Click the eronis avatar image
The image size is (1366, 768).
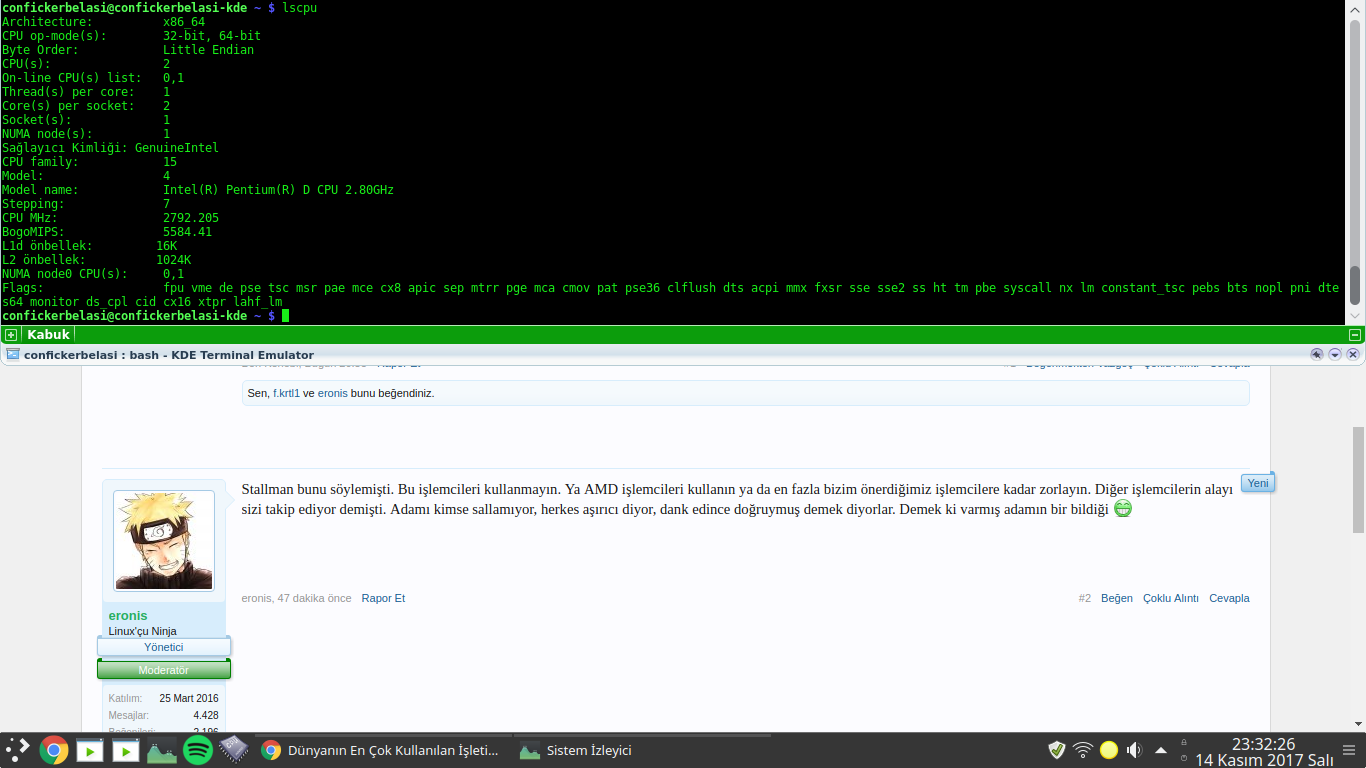click(x=164, y=540)
